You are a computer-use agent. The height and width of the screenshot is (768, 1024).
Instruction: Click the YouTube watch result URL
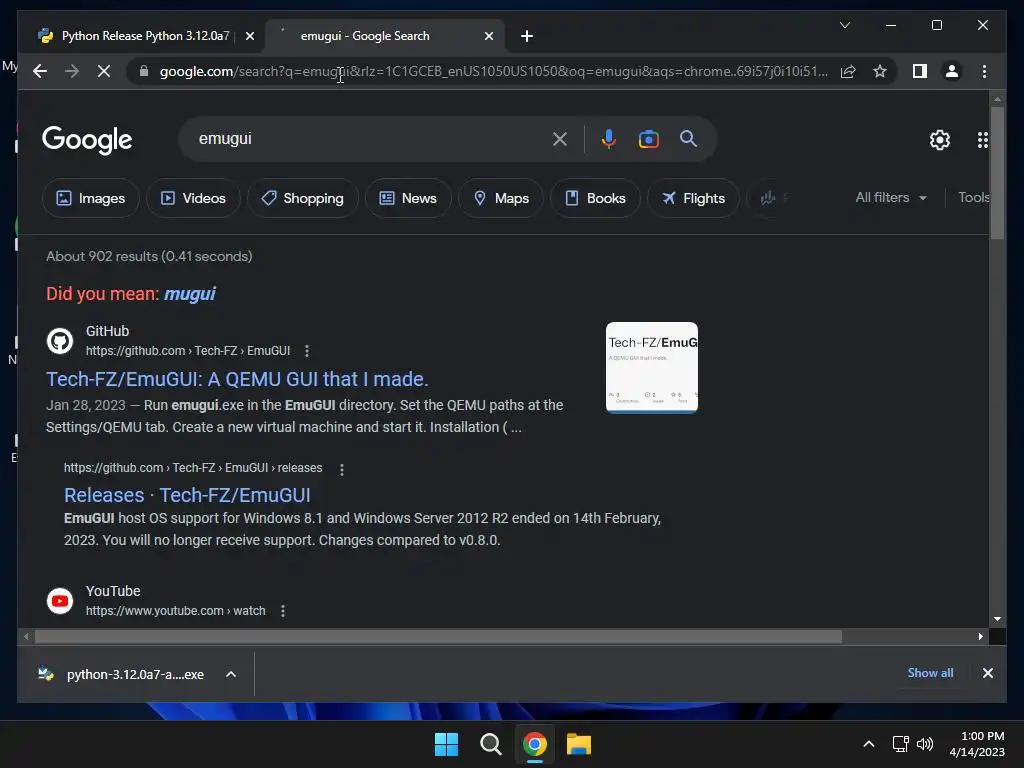[x=176, y=611]
